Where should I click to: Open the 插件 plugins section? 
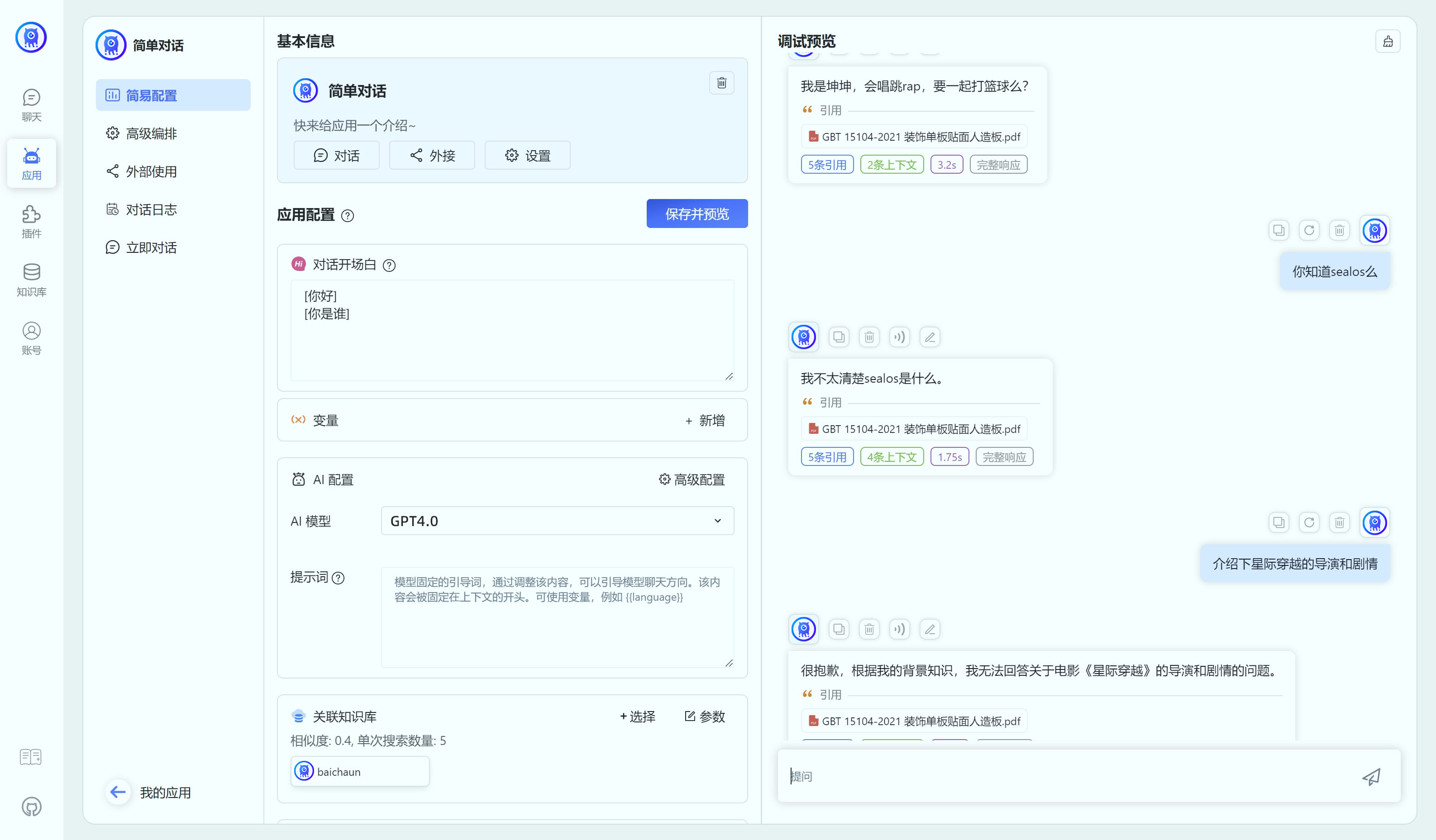[31, 222]
